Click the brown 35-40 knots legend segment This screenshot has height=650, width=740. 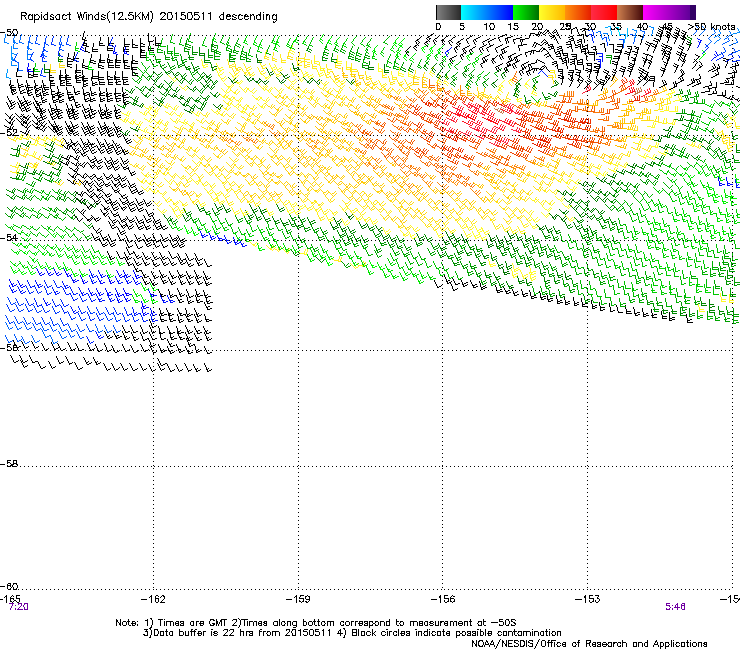630,12
